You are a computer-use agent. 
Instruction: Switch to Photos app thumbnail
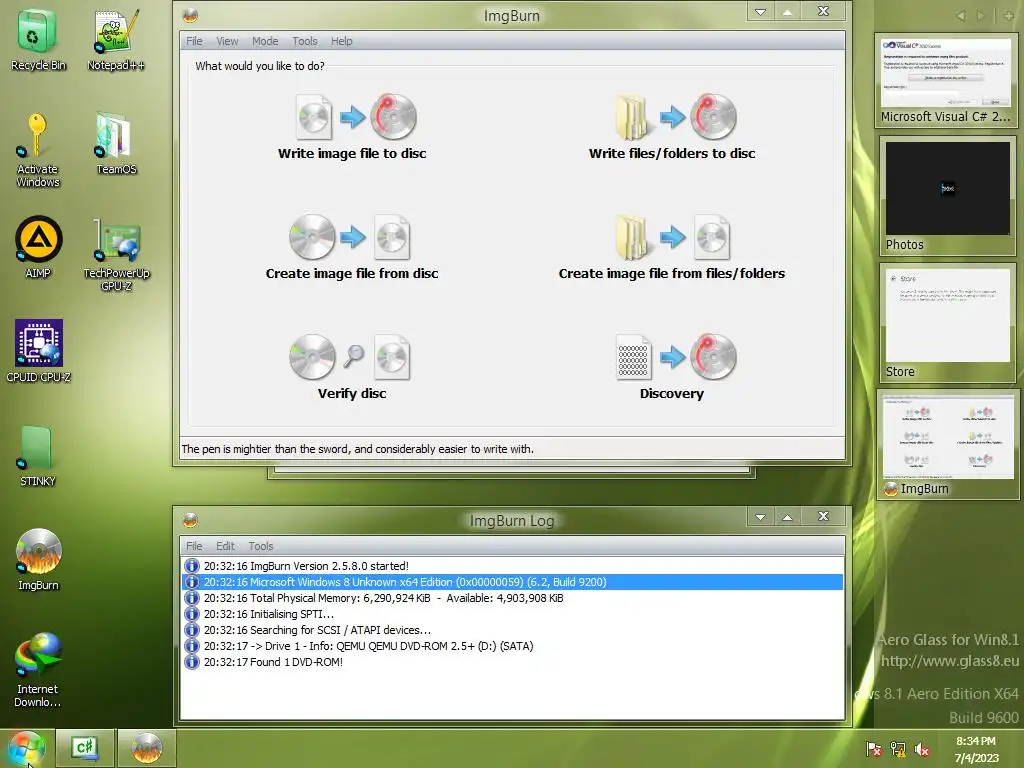[947, 196]
